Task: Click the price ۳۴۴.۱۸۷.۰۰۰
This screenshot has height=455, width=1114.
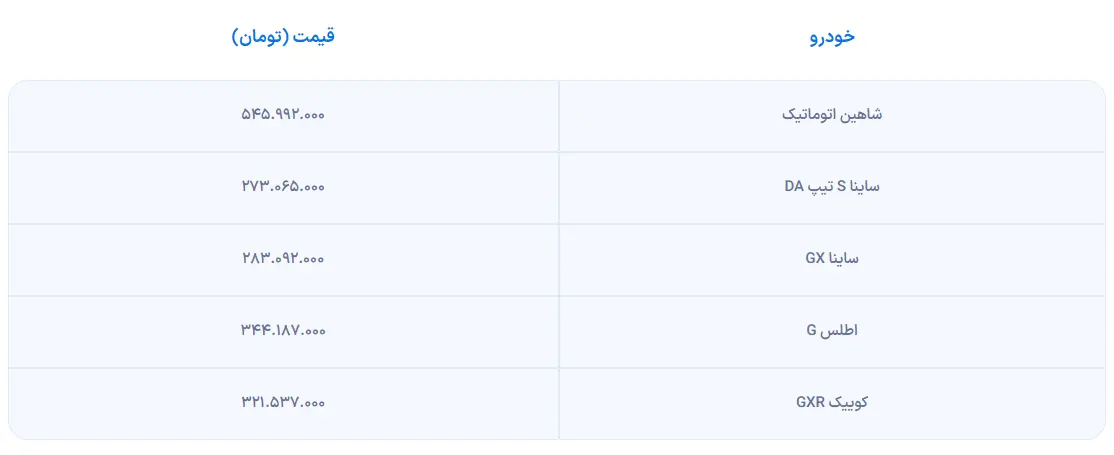Action: click(x=283, y=330)
